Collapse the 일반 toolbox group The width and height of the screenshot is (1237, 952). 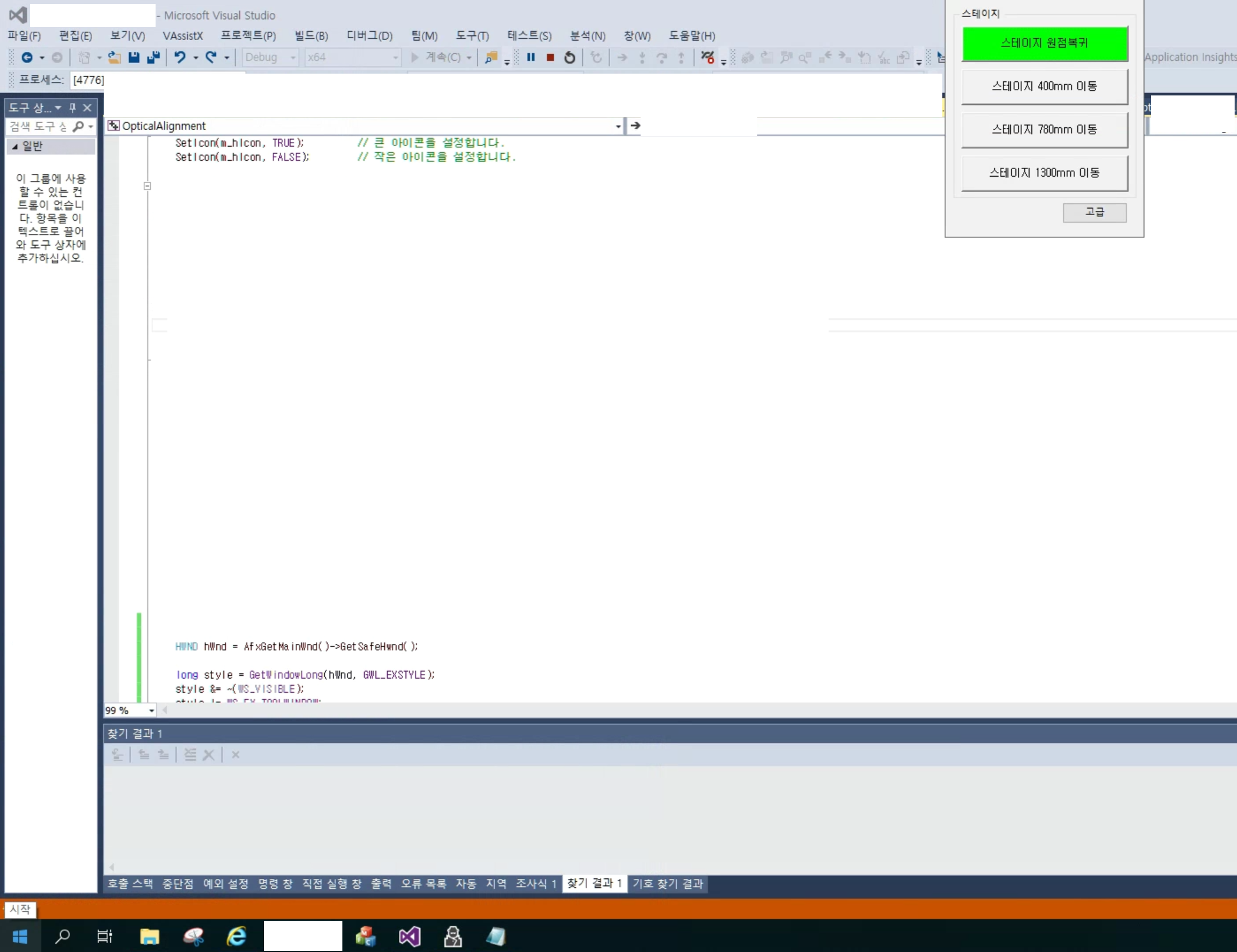click(x=15, y=146)
